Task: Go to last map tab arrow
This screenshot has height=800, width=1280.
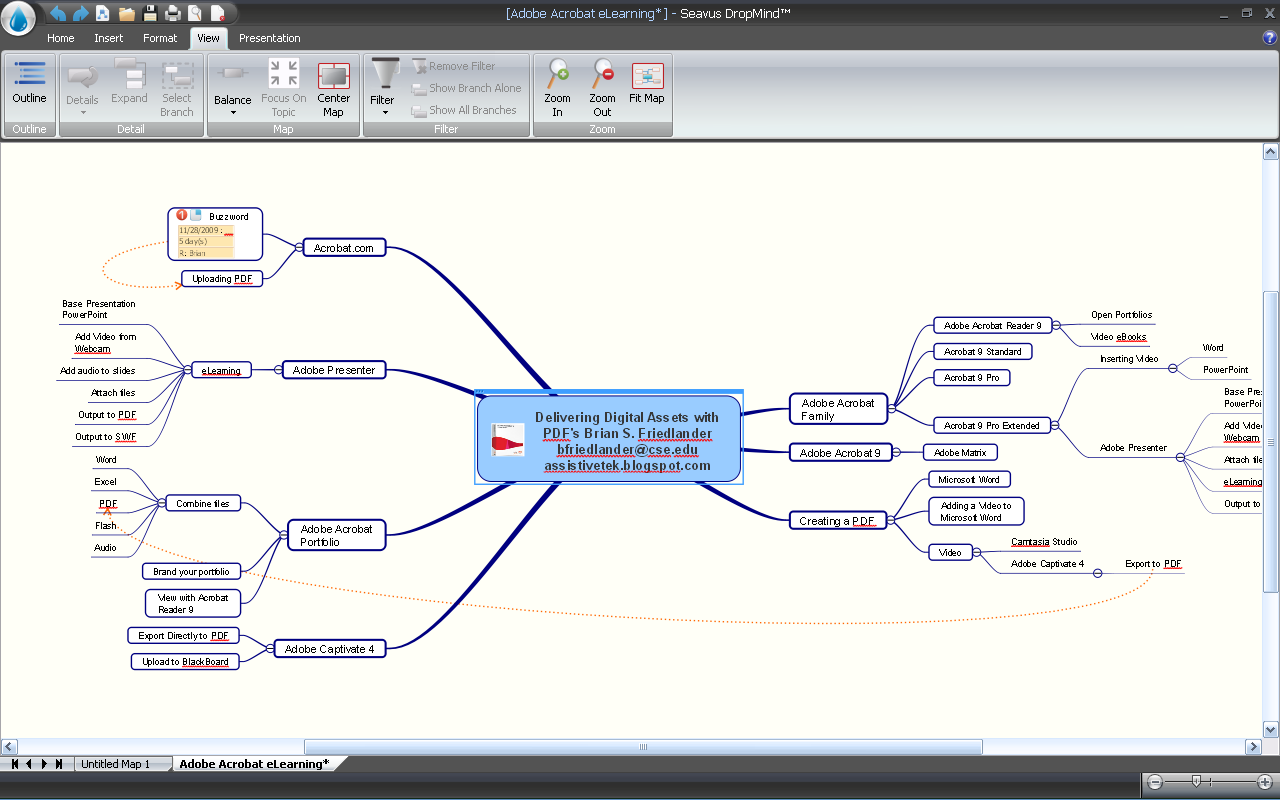Action: pyautogui.click(x=59, y=764)
